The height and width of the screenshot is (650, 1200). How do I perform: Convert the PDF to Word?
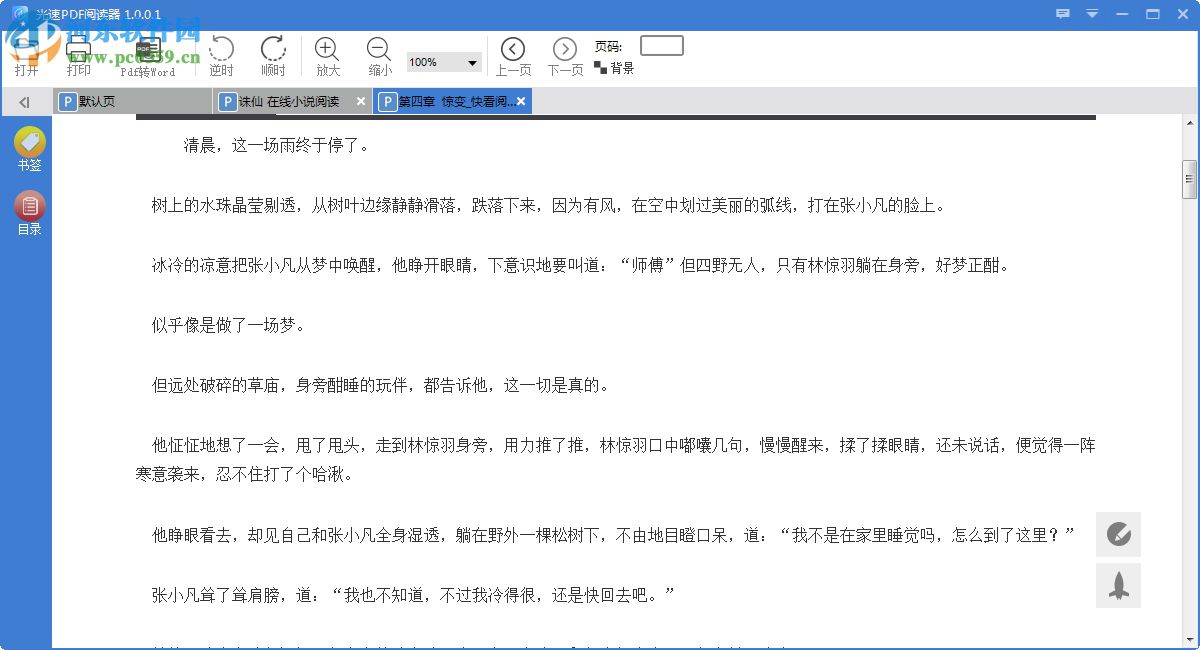pos(146,55)
